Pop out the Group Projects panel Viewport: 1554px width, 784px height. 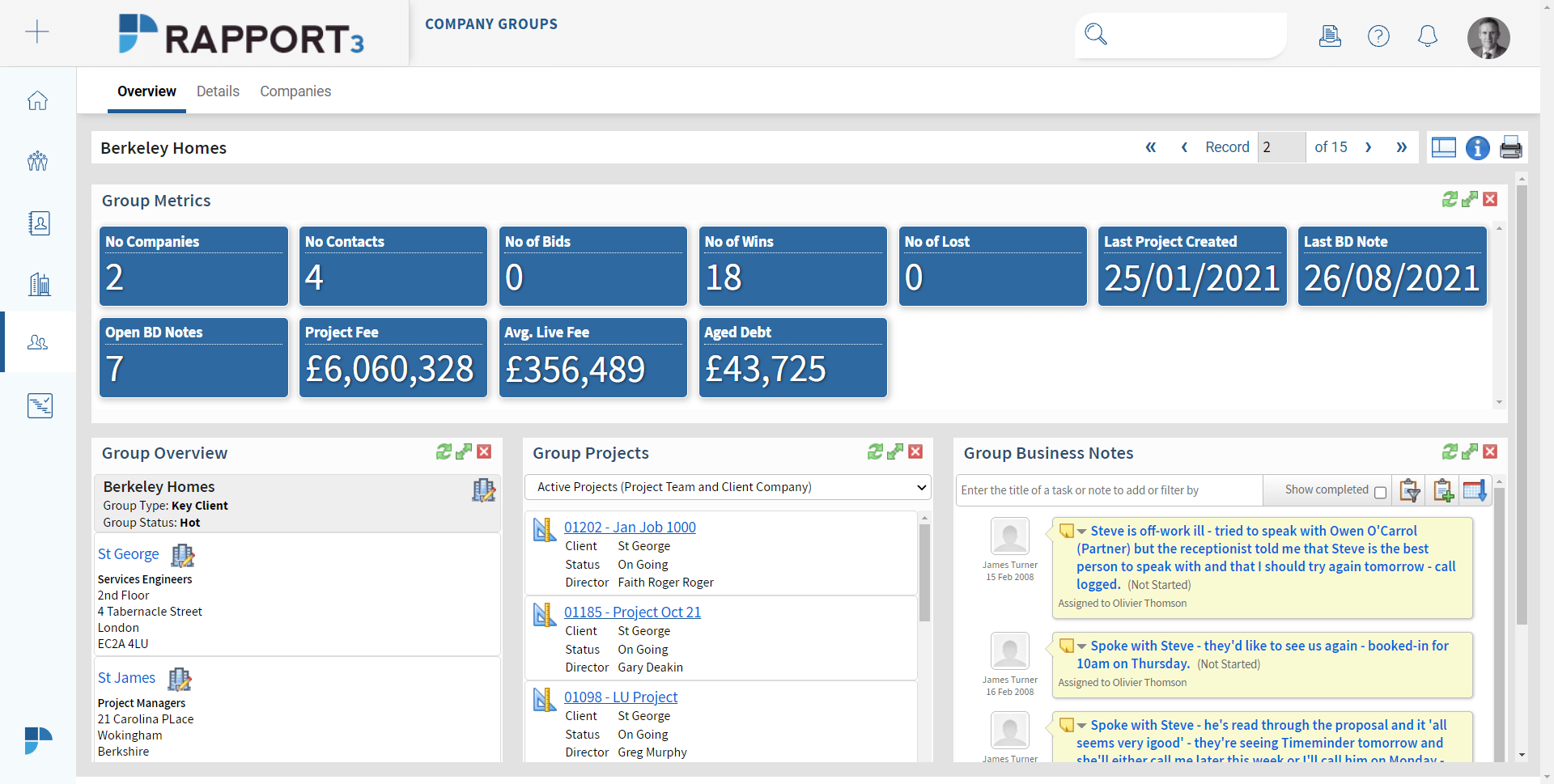point(895,451)
